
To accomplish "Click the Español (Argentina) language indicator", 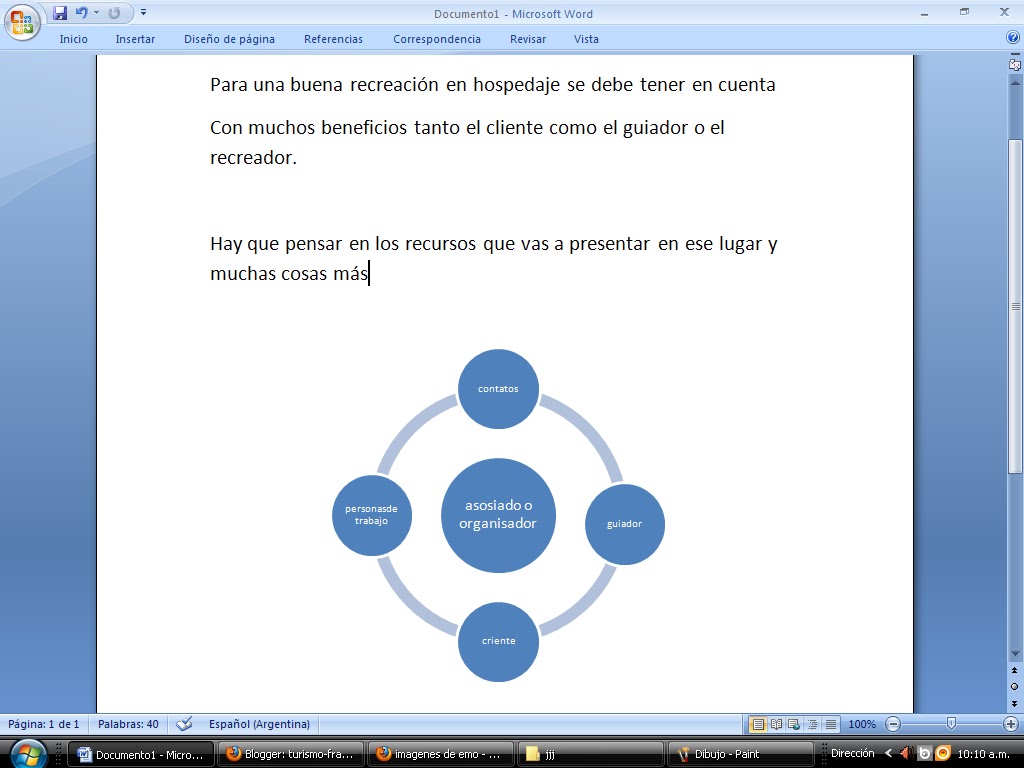I will coord(259,724).
